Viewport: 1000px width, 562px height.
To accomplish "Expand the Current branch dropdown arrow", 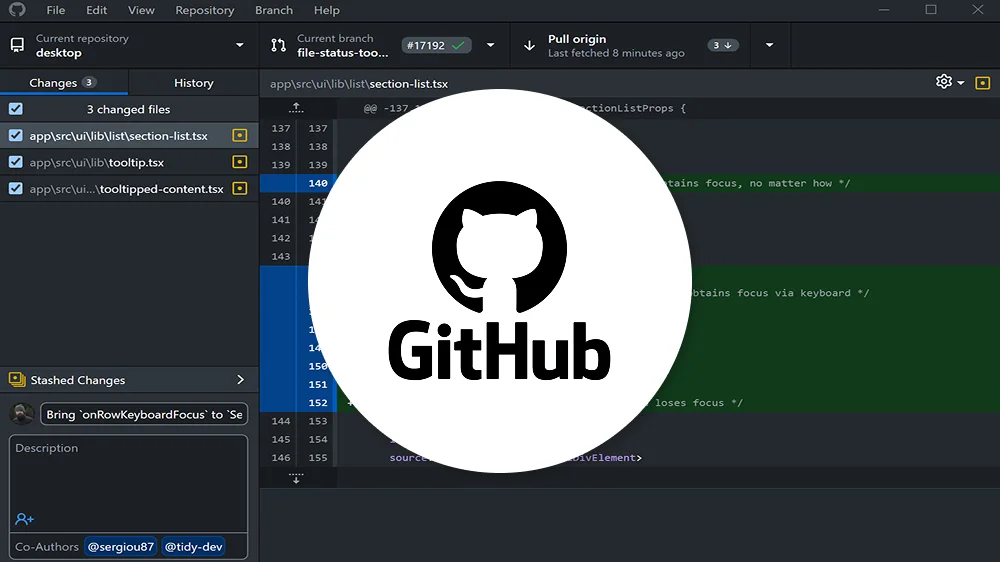I will click(x=490, y=45).
